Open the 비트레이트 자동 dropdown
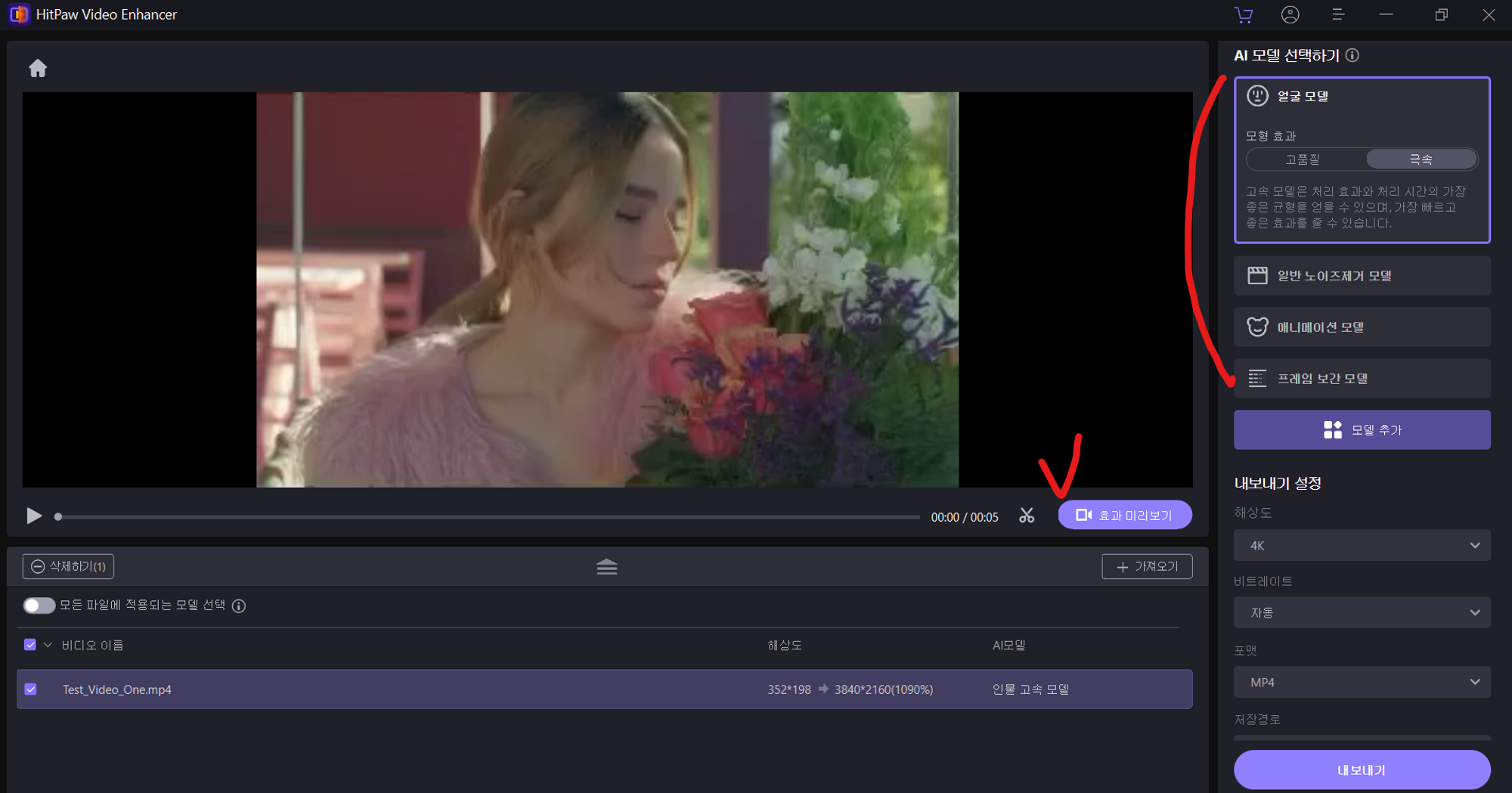Image resolution: width=1512 pixels, height=793 pixels. pos(1362,612)
